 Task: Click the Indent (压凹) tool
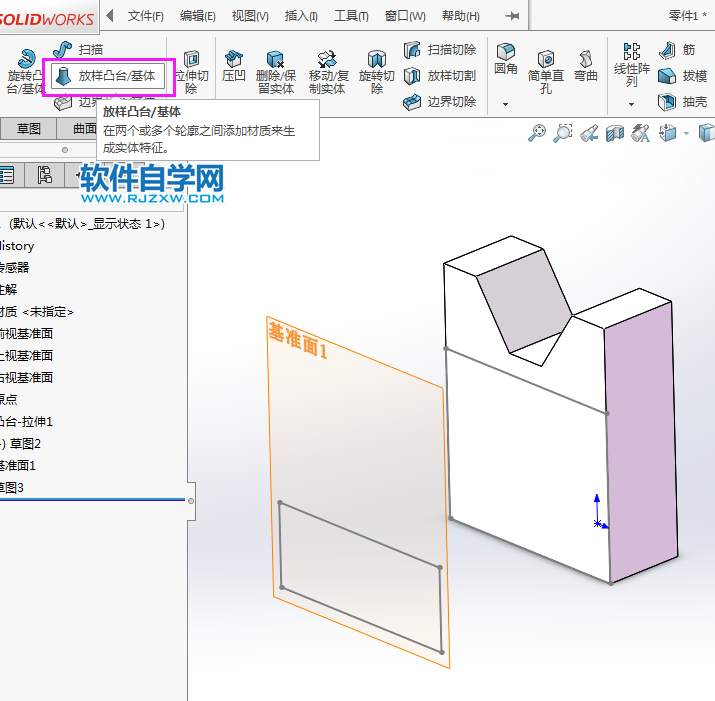[233, 67]
